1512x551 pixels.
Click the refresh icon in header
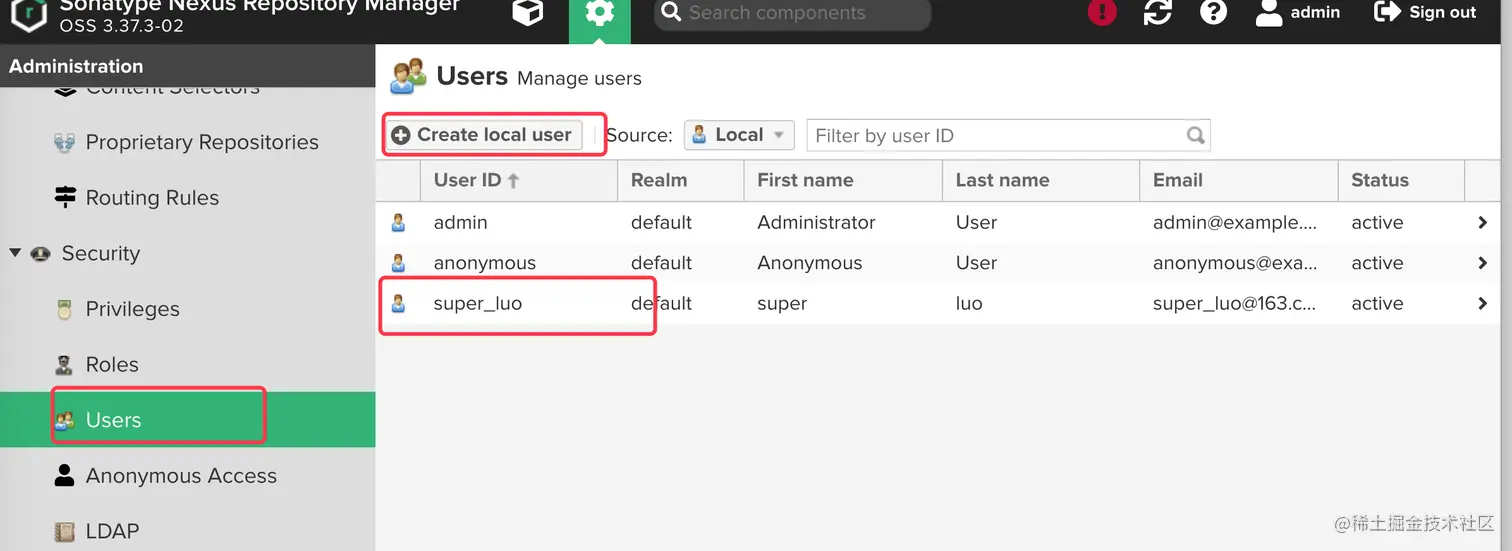pos(1158,12)
